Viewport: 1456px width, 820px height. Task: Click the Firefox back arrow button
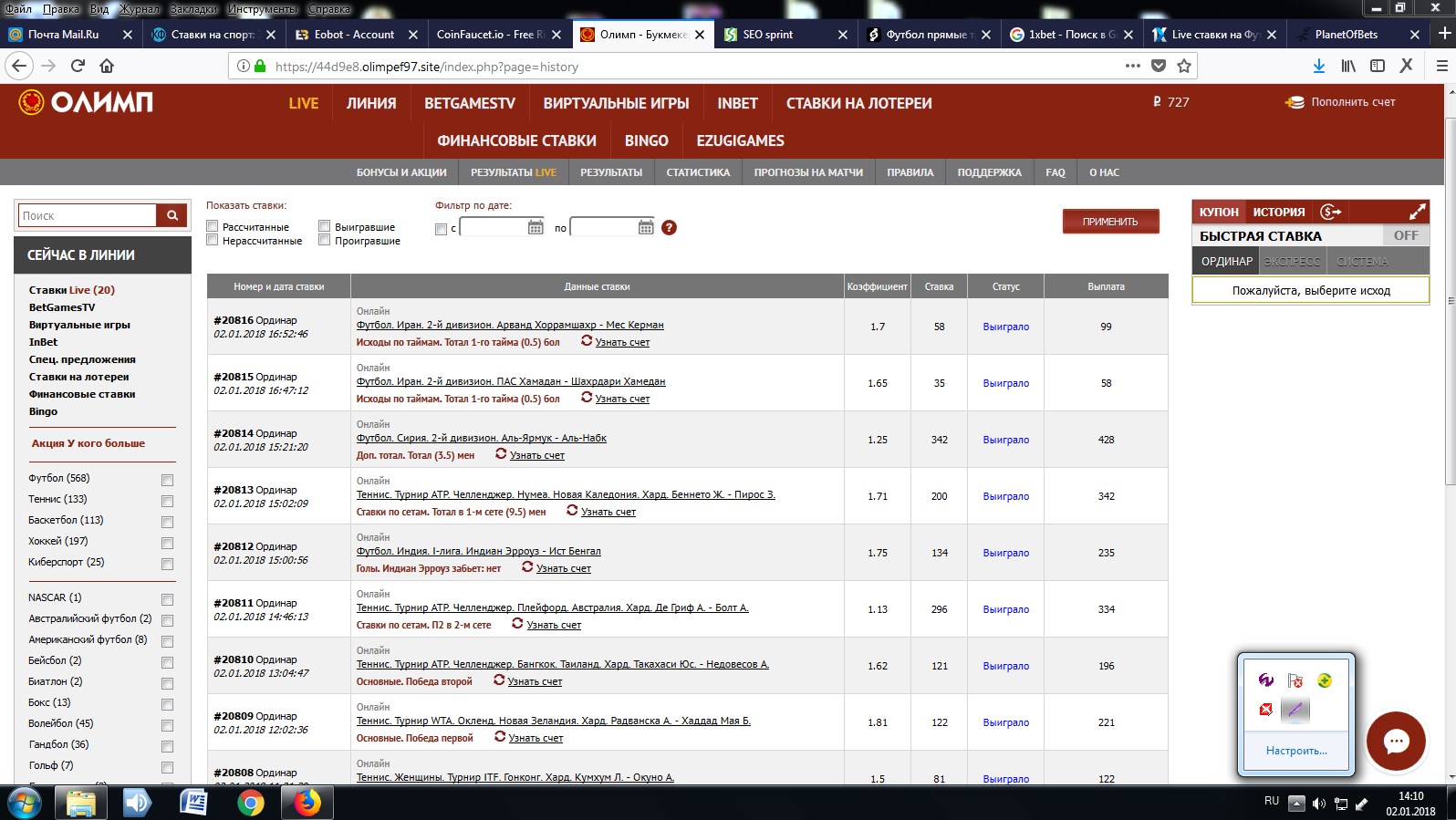click(x=19, y=66)
